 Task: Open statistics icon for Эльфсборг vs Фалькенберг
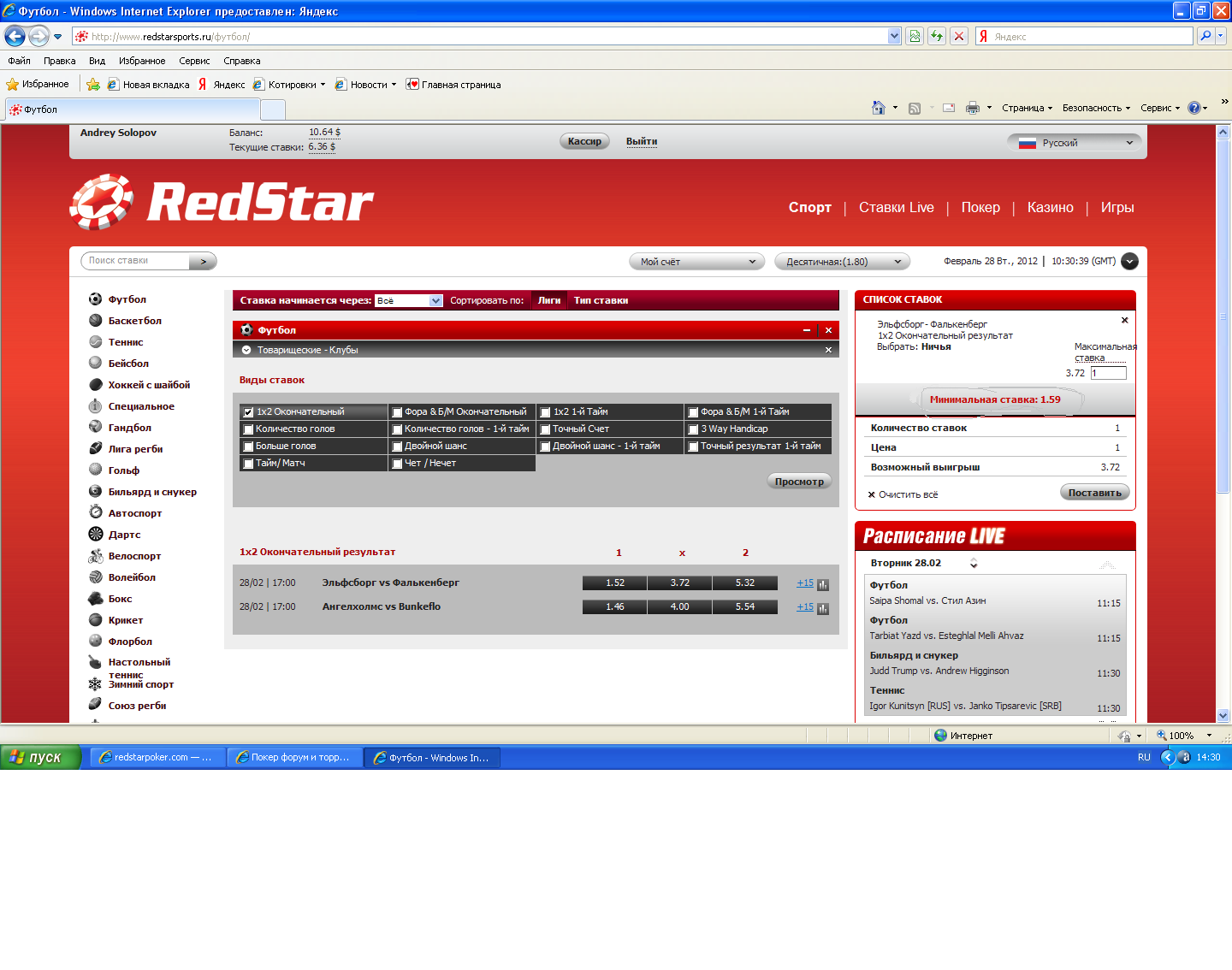click(823, 585)
